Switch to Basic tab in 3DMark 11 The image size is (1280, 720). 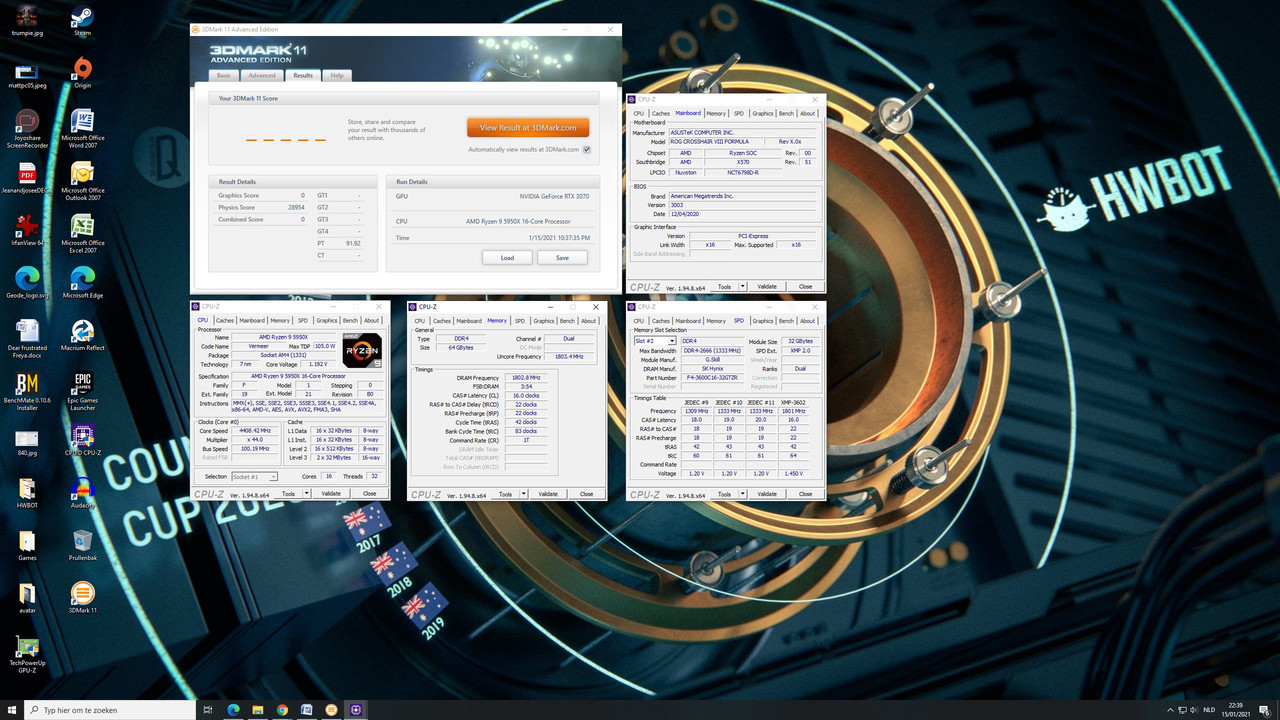(x=223, y=75)
